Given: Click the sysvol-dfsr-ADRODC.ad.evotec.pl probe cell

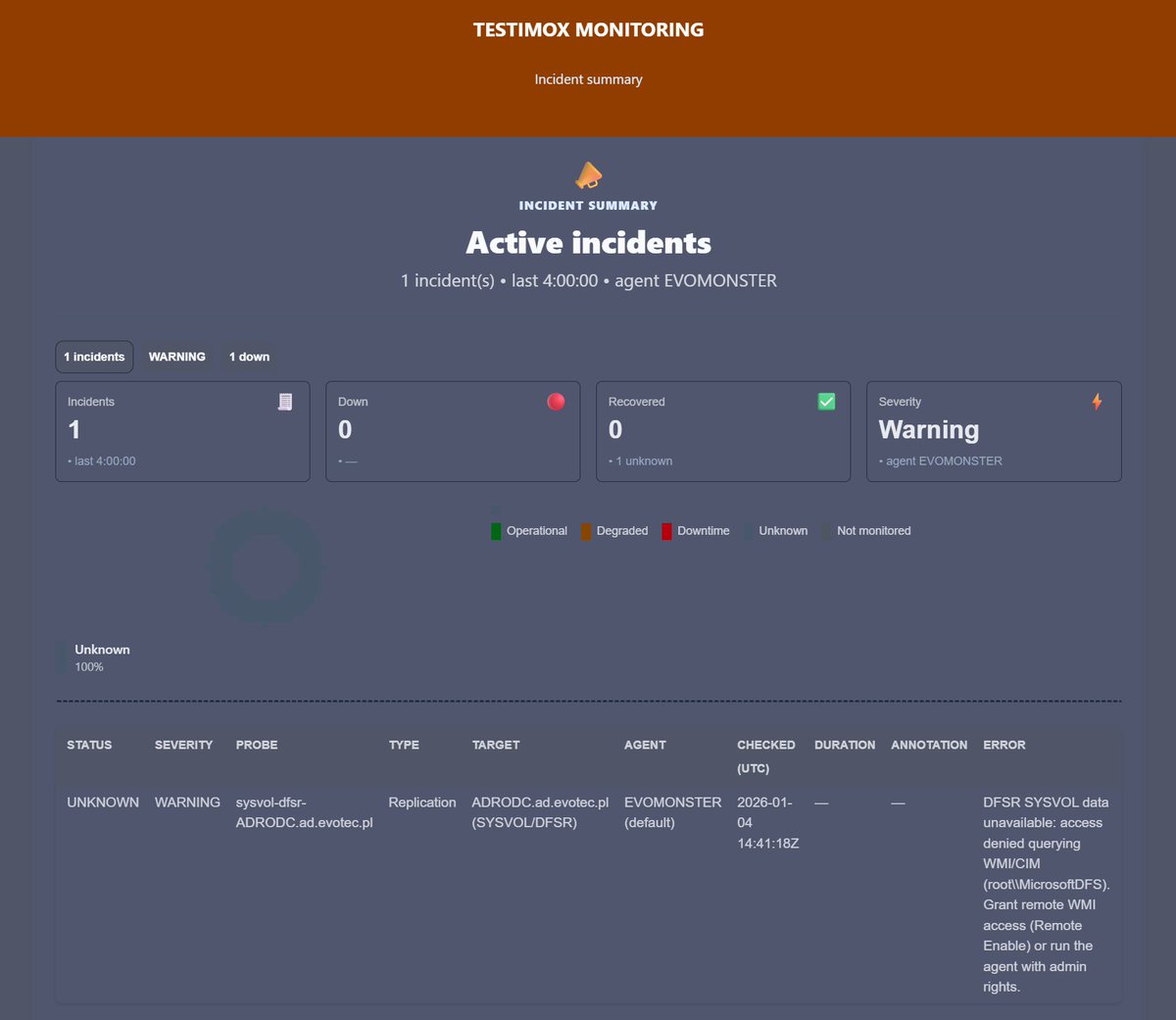Looking at the screenshot, I should [304, 812].
